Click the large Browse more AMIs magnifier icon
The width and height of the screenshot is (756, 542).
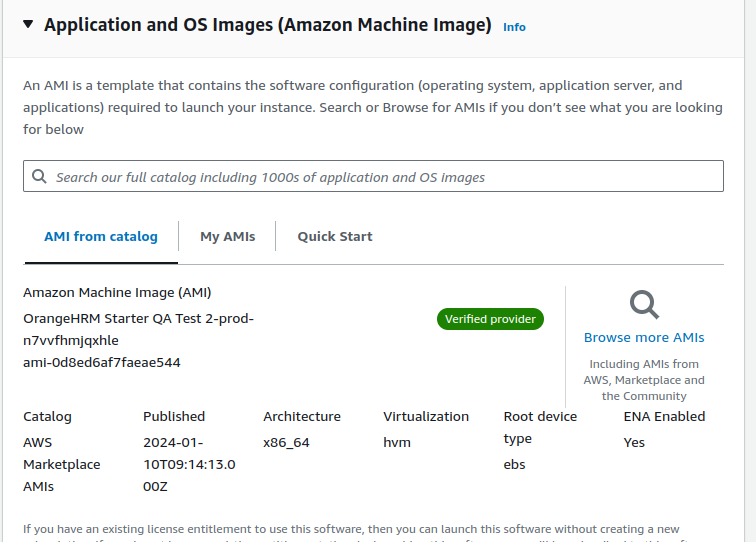tap(644, 305)
